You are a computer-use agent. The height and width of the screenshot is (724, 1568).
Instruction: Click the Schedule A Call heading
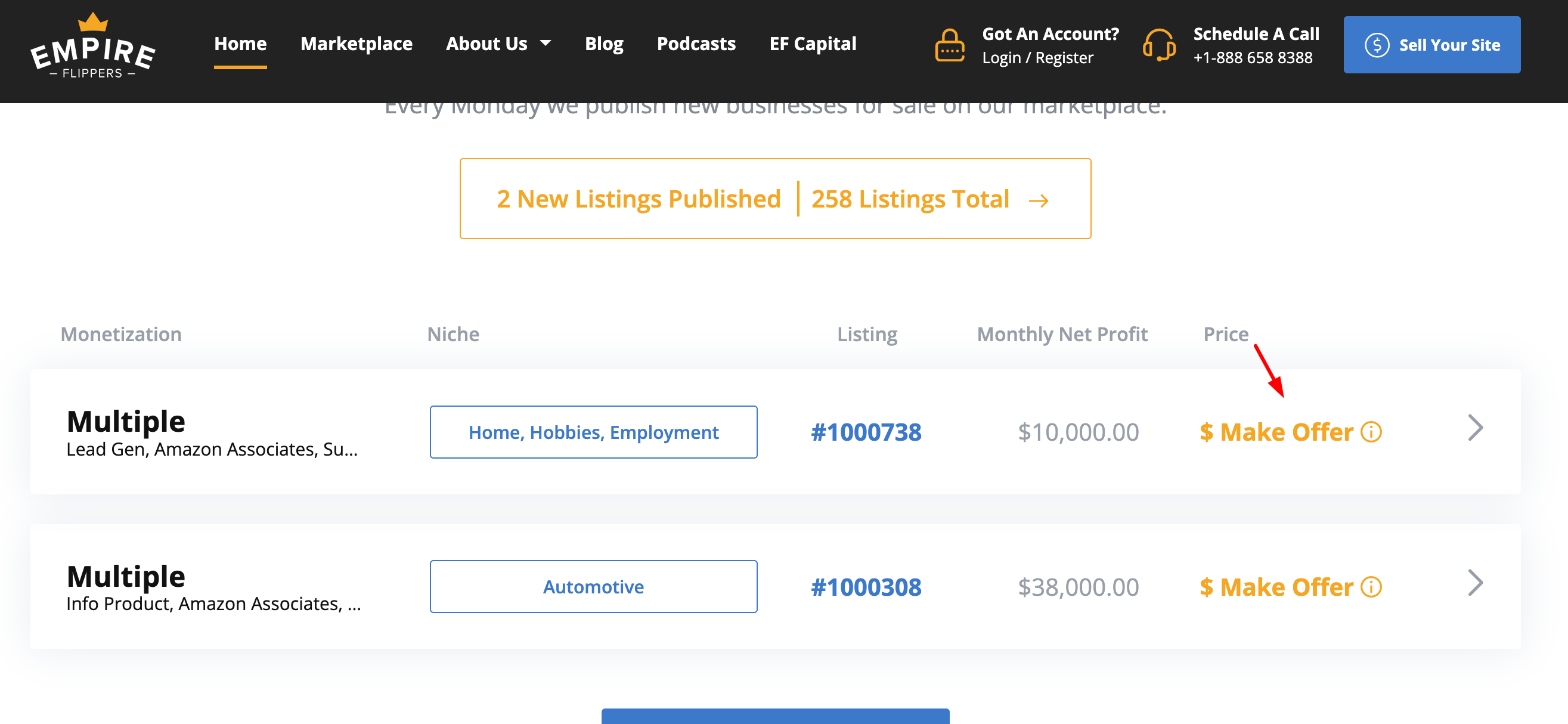click(1256, 34)
